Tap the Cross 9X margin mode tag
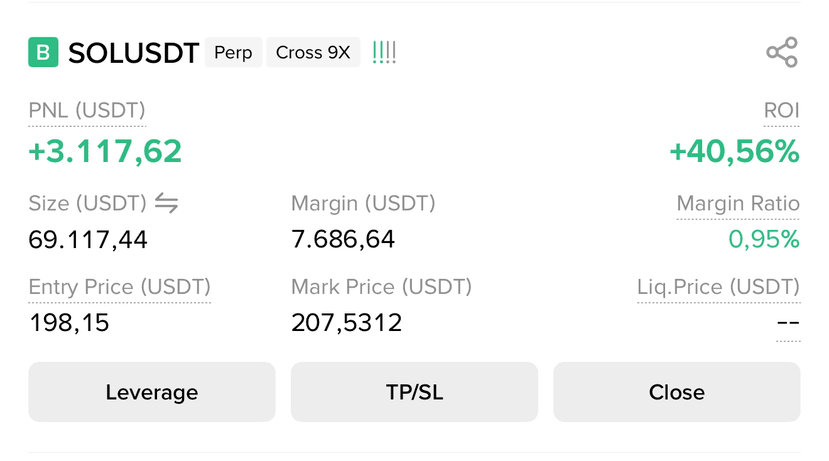 click(x=313, y=52)
